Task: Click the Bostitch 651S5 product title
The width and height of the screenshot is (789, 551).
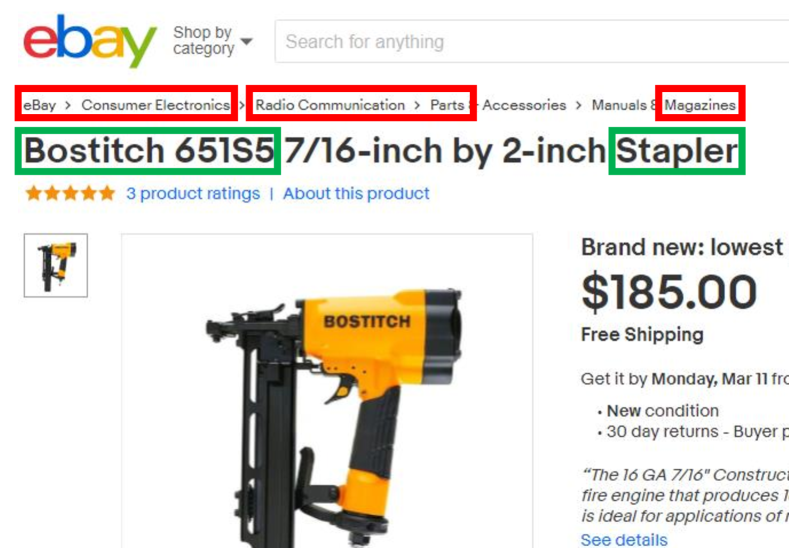Action: tap(381, 150)
